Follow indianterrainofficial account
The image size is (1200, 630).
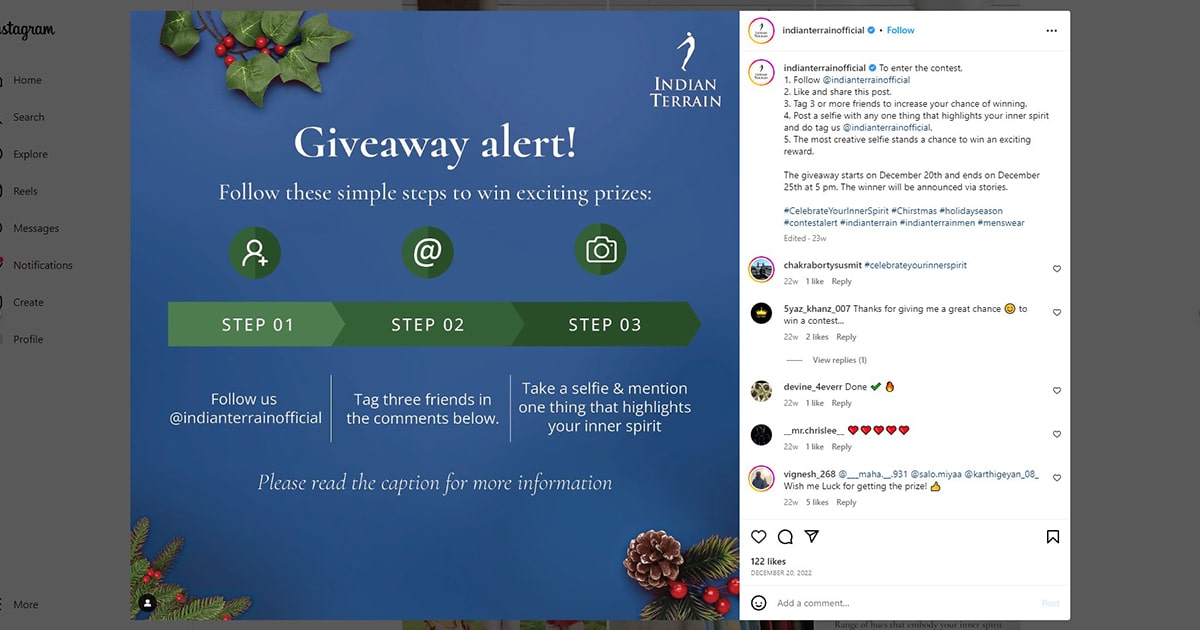tap(901, 30)
